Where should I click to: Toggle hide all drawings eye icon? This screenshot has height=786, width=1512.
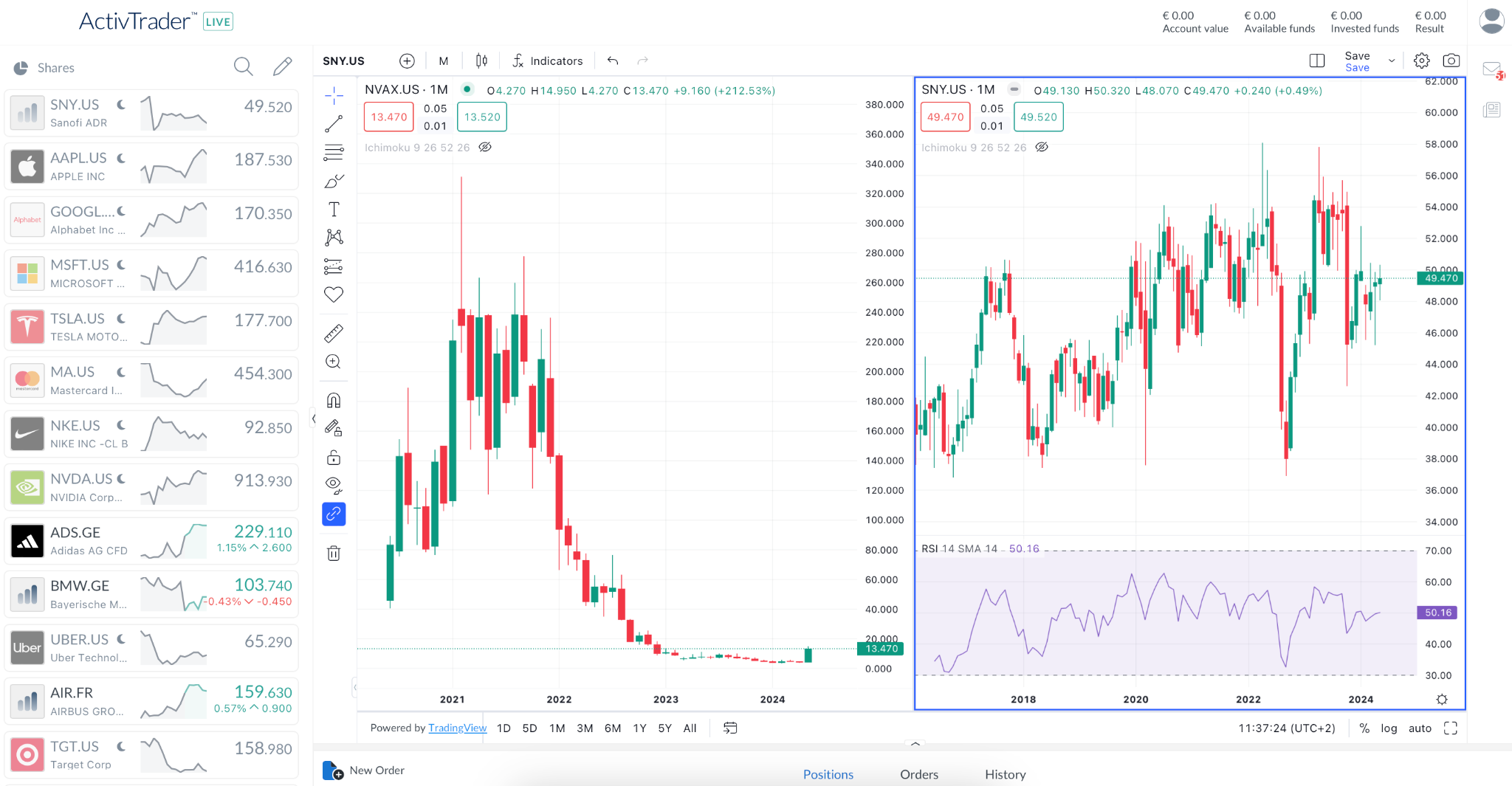coord(334,486)
